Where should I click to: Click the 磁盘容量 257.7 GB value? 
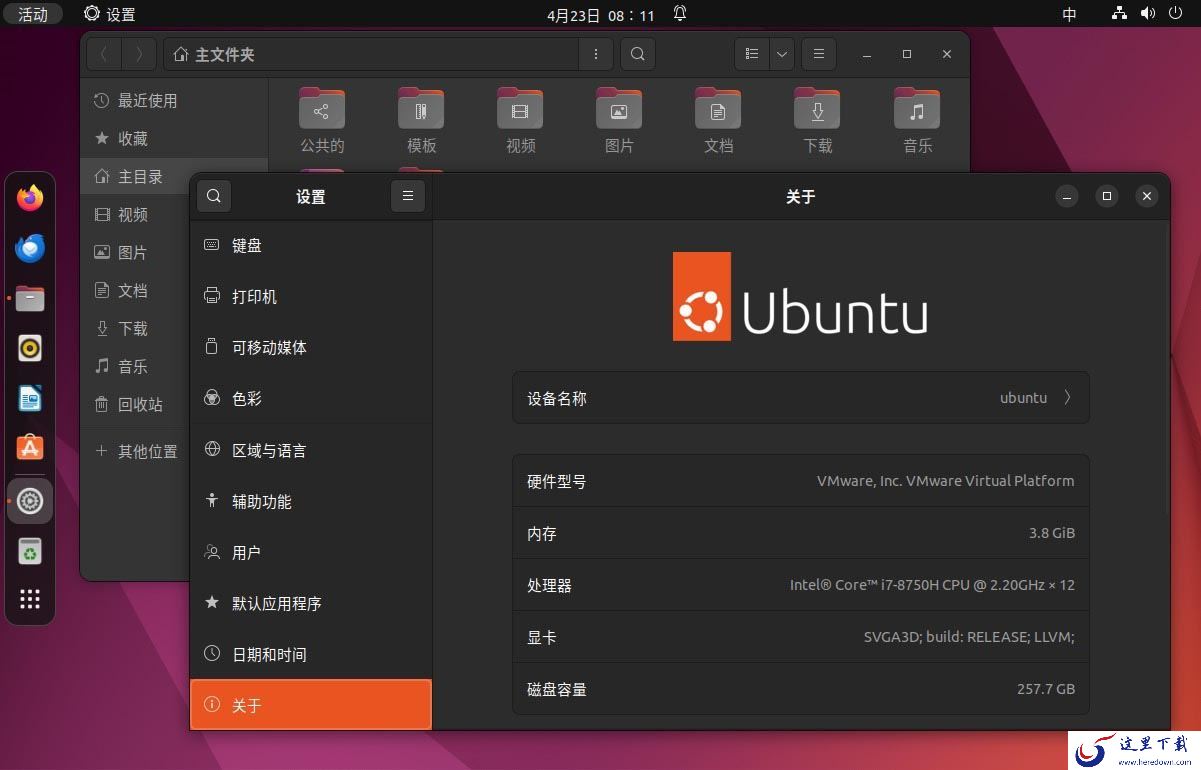click(1046, 689)
